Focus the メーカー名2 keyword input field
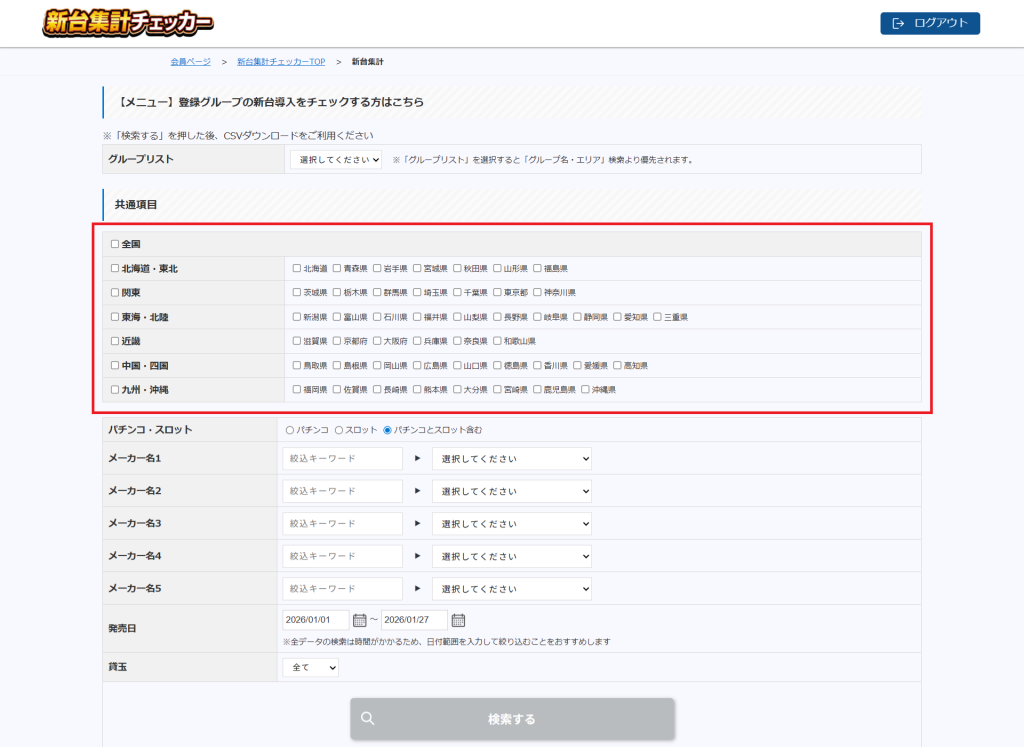Viewport: 1024px width, 747px height. pos(342,491)
